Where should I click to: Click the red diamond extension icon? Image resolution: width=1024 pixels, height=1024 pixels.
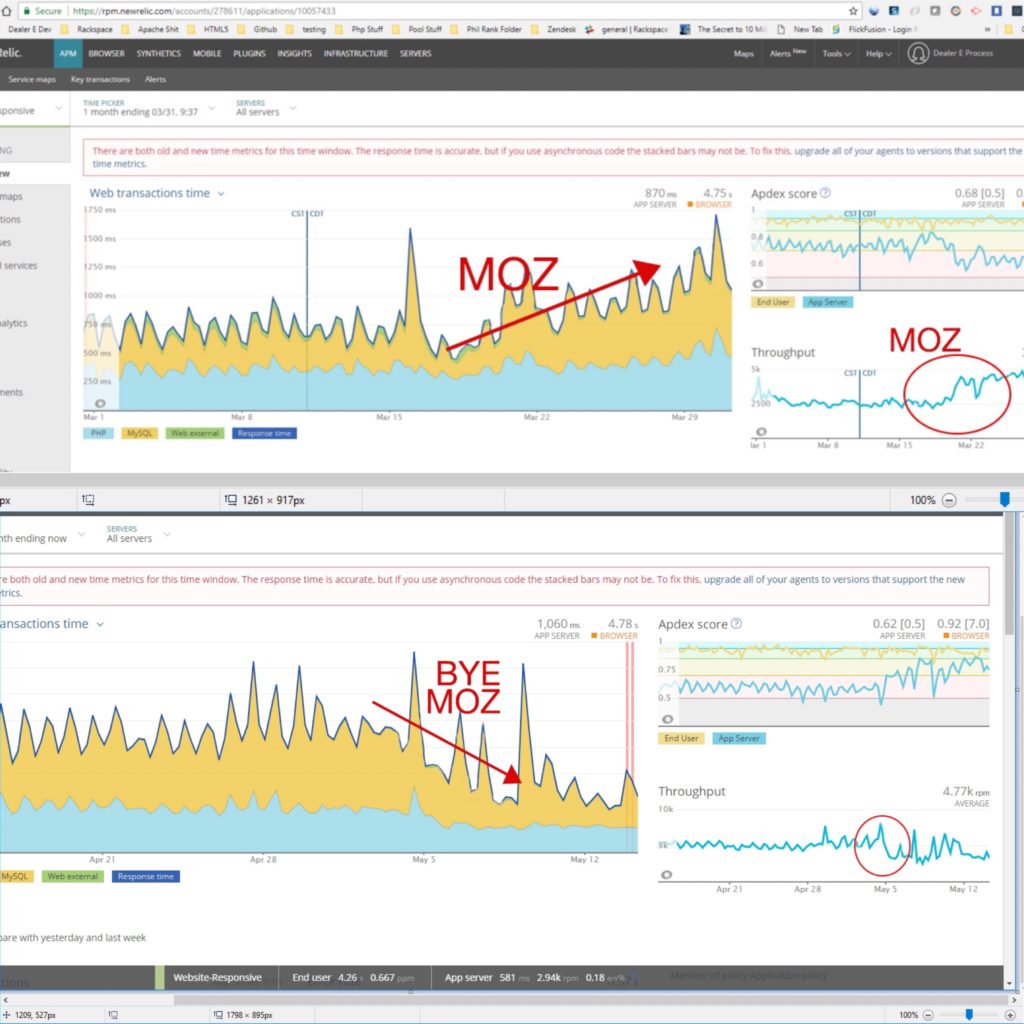click(x=976, y=11)
